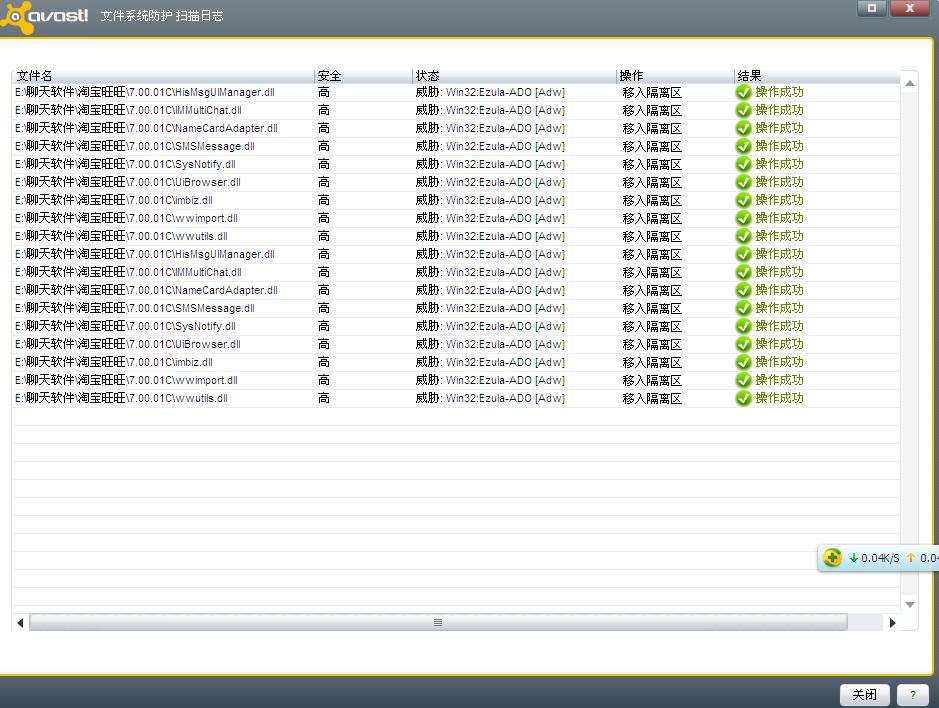The image size is (939, 708).
Task: Click the green check icon on the second UiBrowser.dll row
Action: (x=743, y=344)
